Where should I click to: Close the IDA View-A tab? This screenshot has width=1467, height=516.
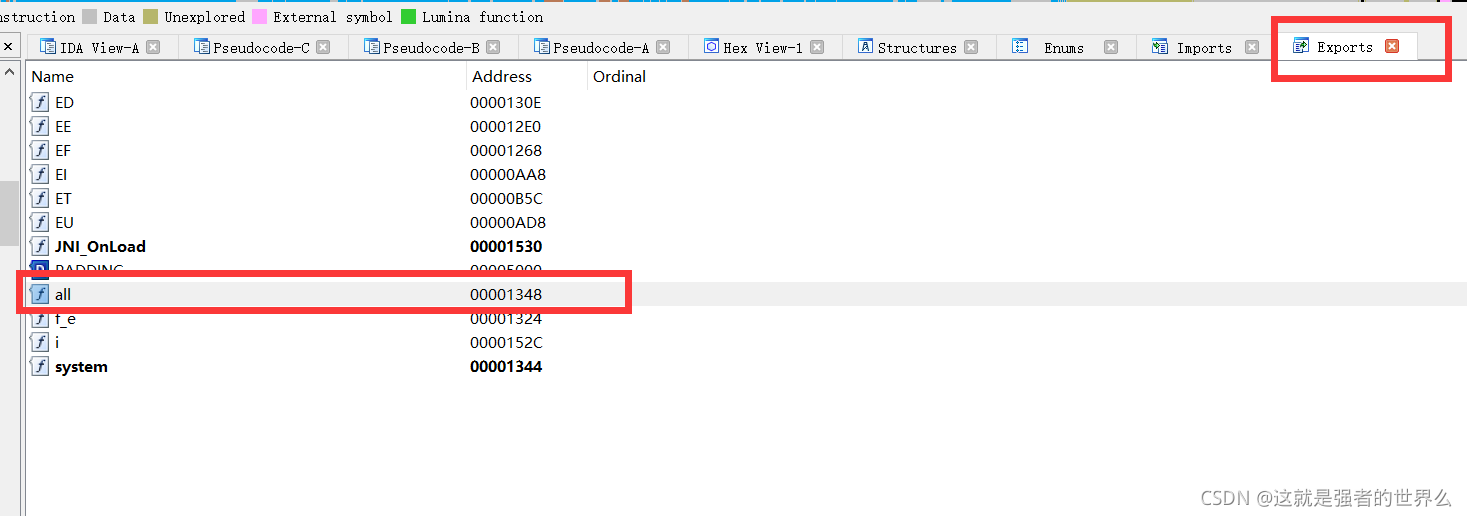click(x=153, y=47)
